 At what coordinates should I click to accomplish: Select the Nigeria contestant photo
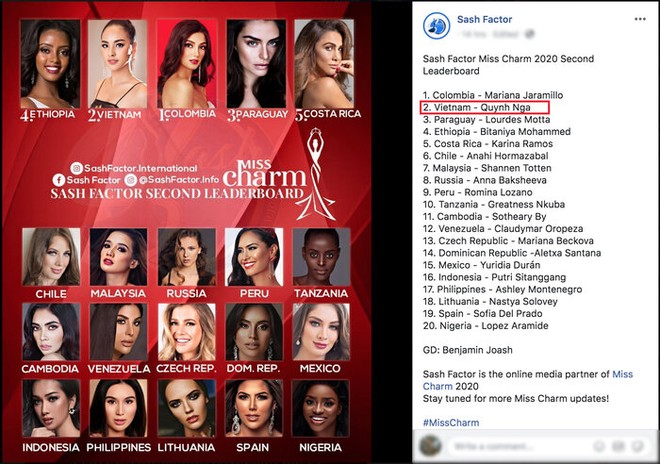pyautogui.click(x=321, y=408)
